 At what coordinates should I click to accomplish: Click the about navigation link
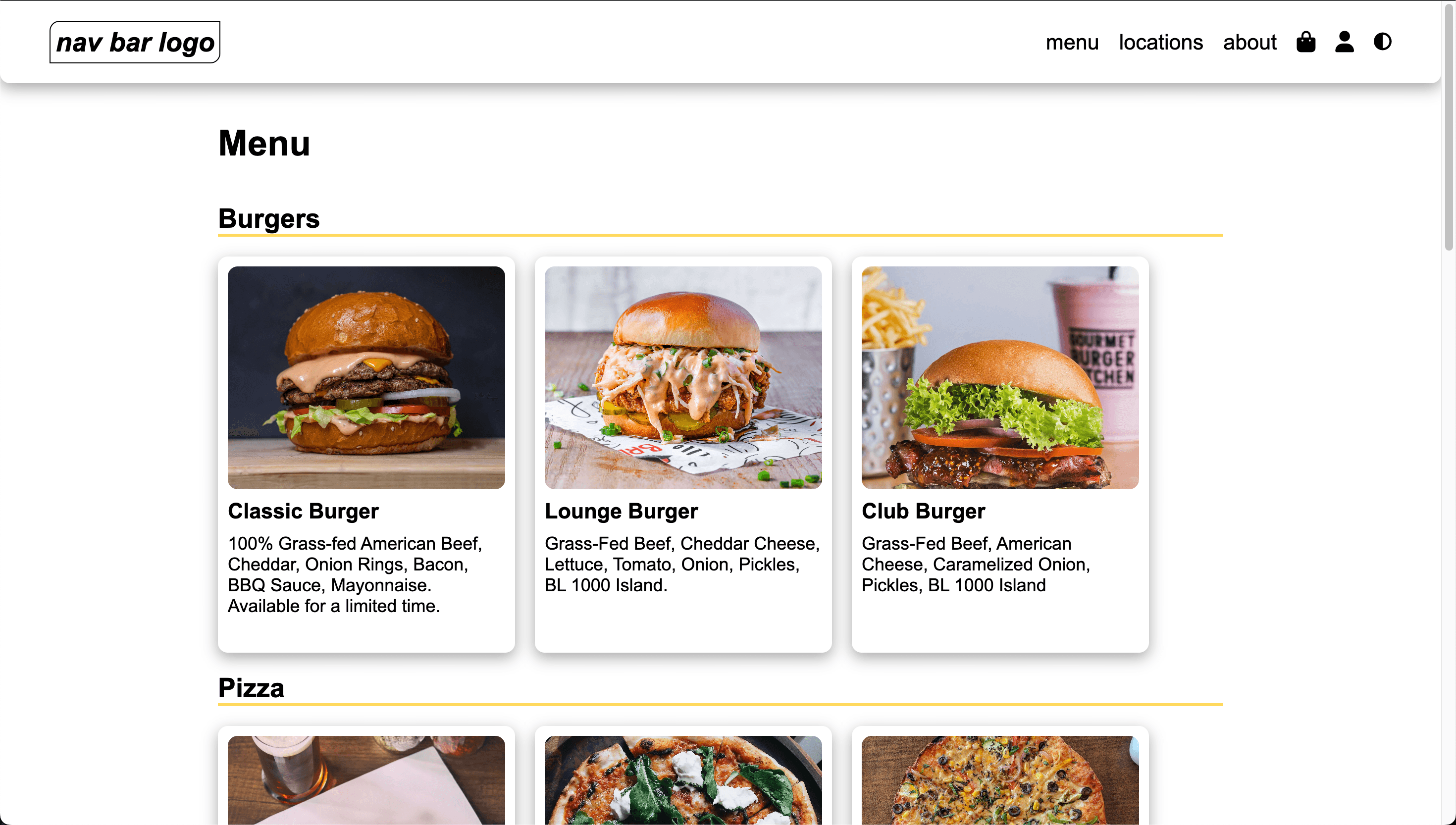(1249, 42)
